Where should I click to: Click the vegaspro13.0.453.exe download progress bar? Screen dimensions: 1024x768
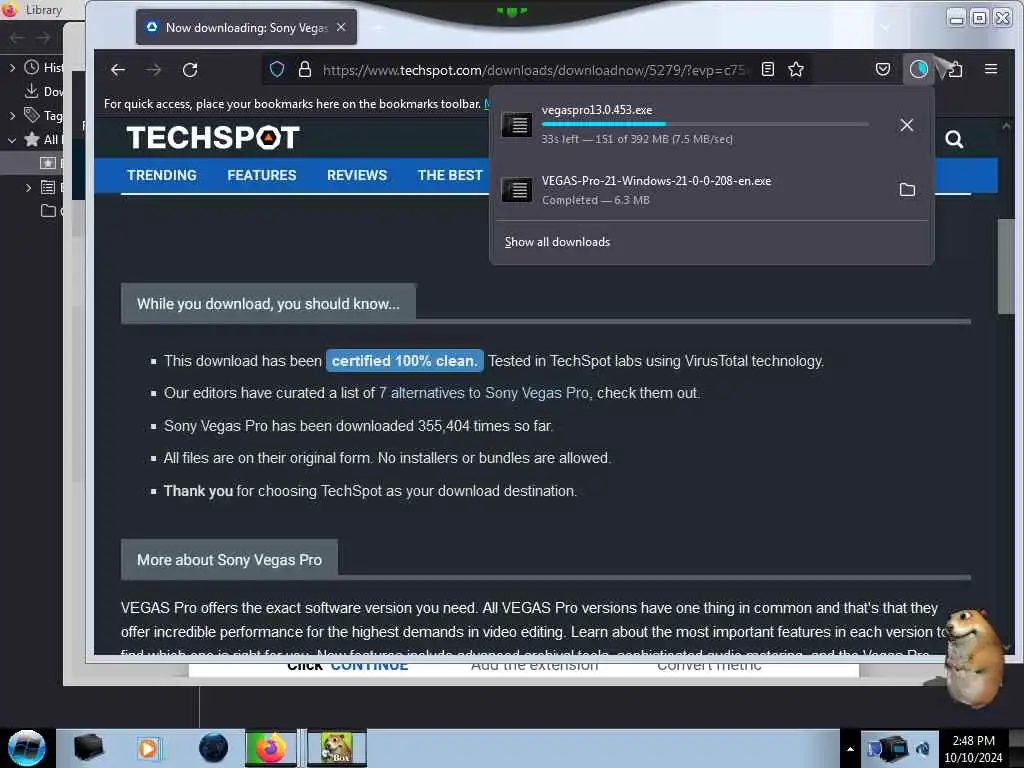705,123
